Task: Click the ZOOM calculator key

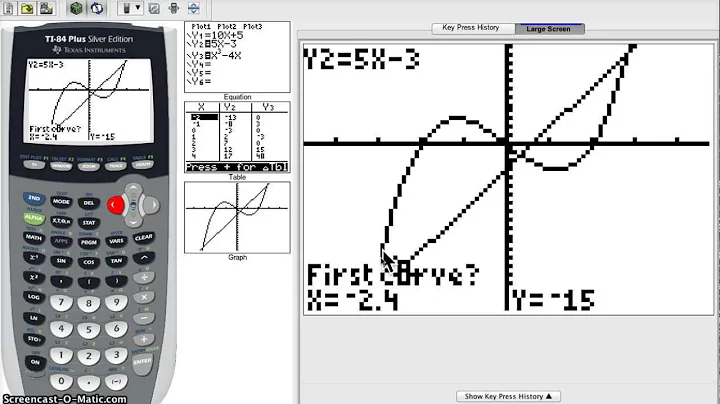Action: [x=89, y=166]
